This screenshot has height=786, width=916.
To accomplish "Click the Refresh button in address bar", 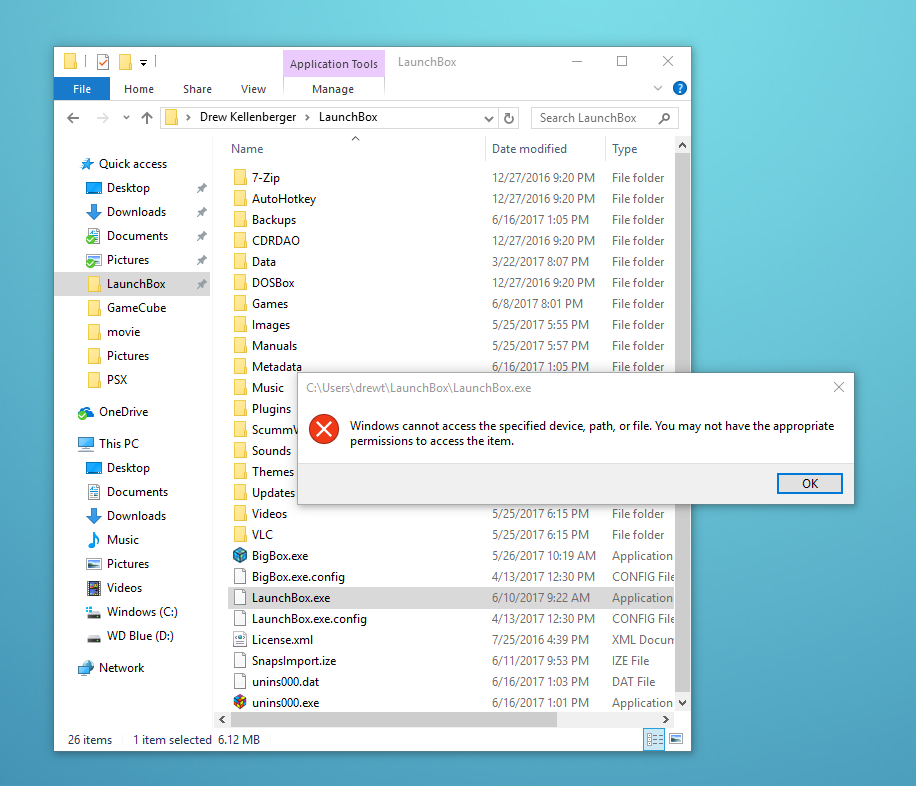I will (x=509, y=118).
